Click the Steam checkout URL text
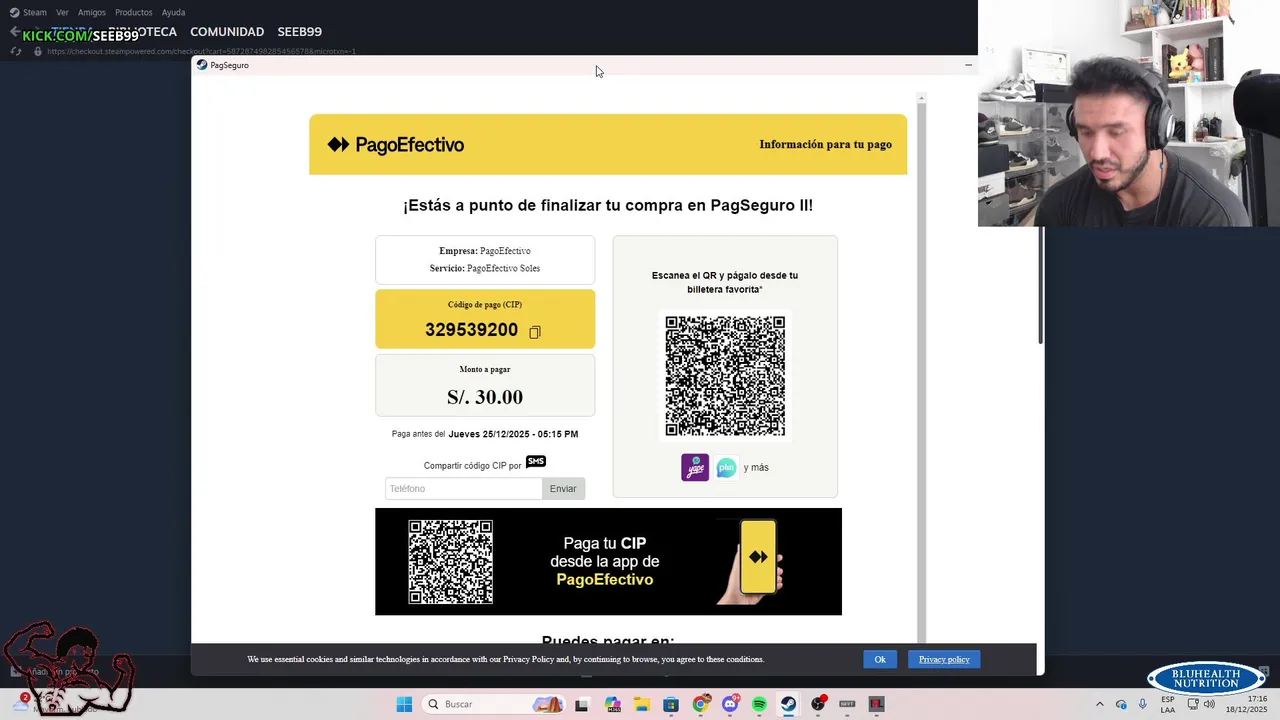The image size is (1280, 720). [201, 51]
